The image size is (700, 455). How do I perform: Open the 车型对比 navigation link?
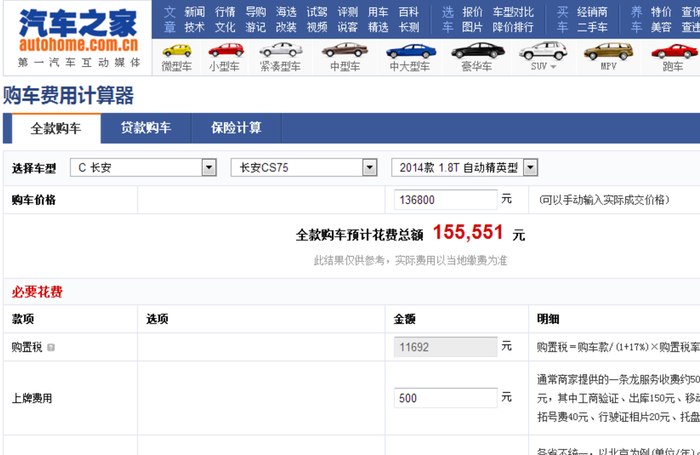pyautogui.click(x=513, y=12)
